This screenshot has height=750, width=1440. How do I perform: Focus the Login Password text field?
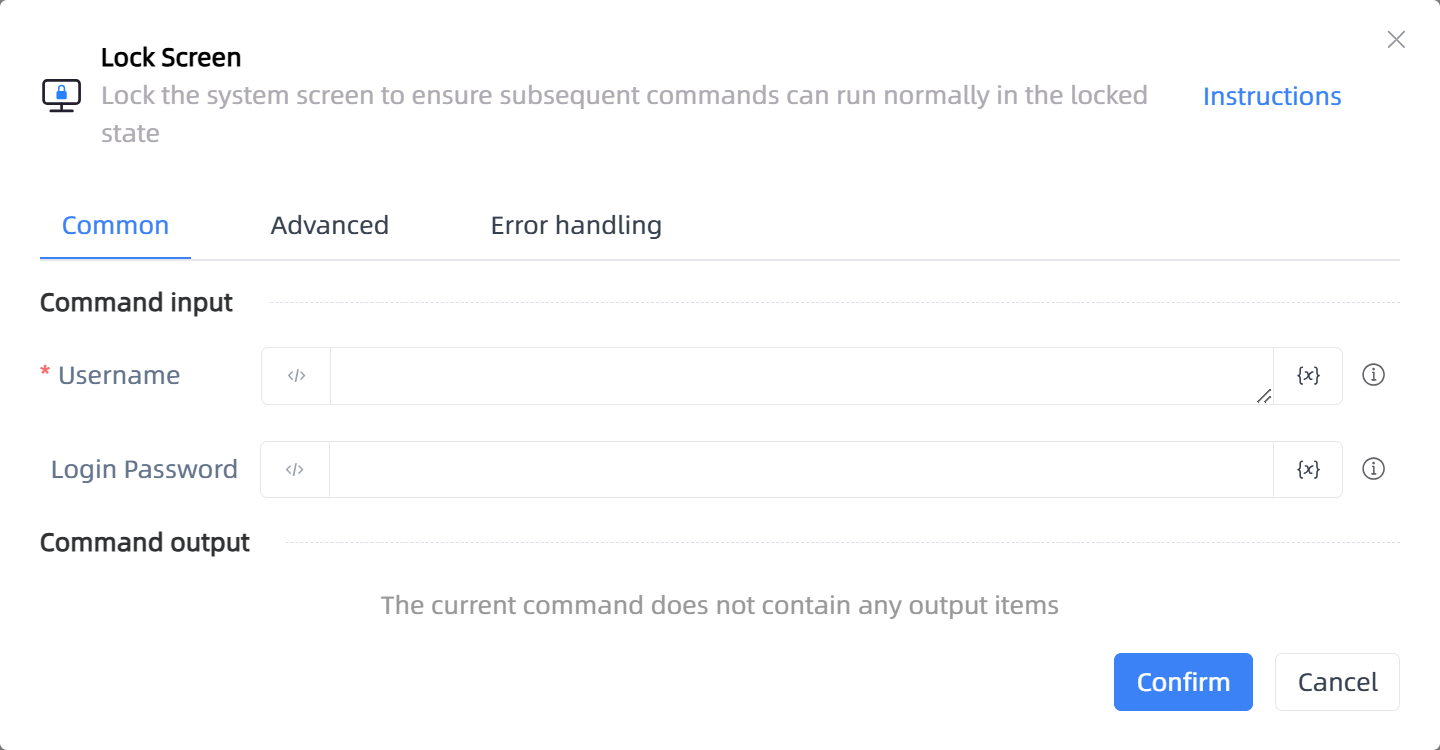click(x=801, y=469)
